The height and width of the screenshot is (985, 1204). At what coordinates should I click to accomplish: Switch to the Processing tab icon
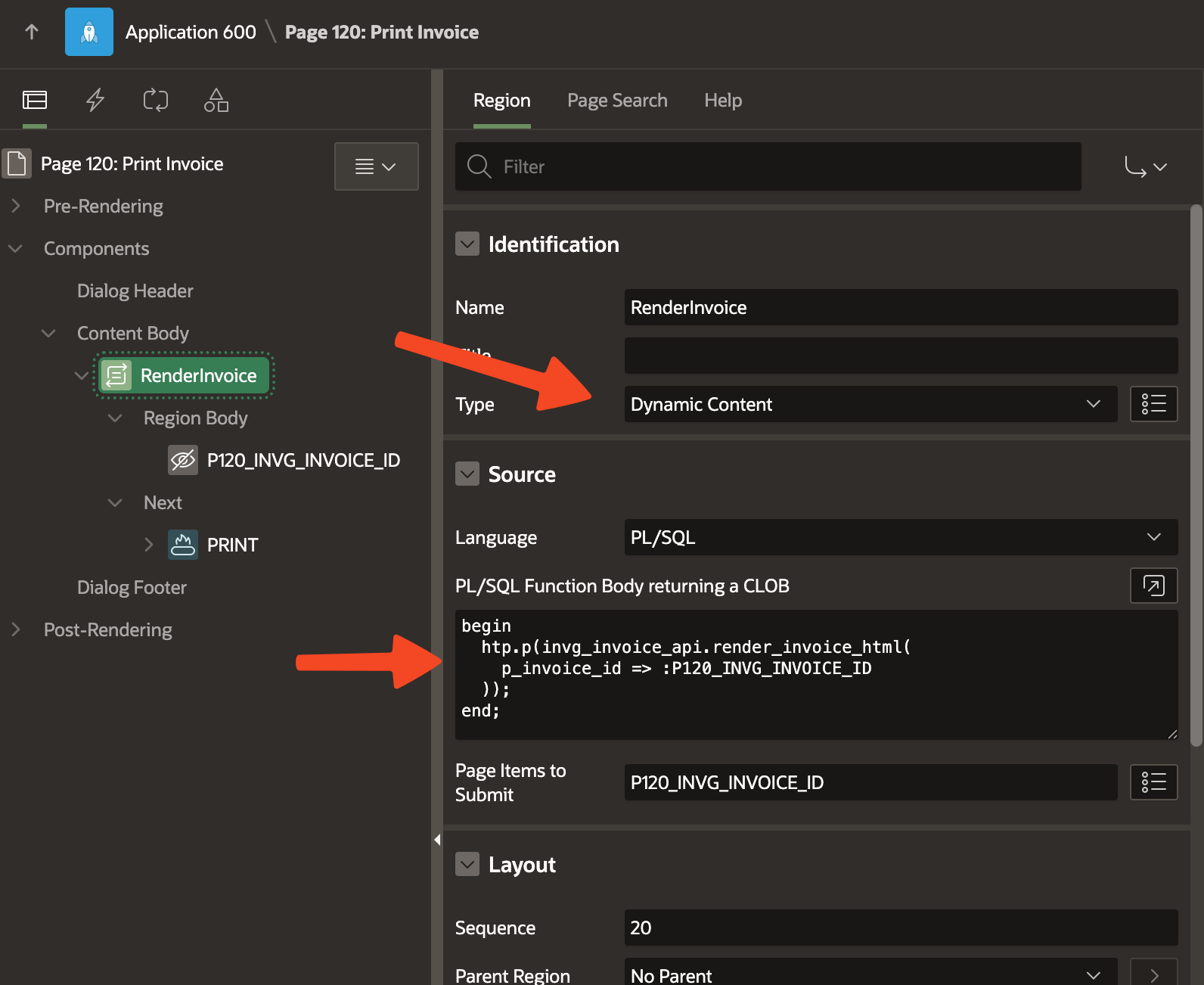pos(156,100)
